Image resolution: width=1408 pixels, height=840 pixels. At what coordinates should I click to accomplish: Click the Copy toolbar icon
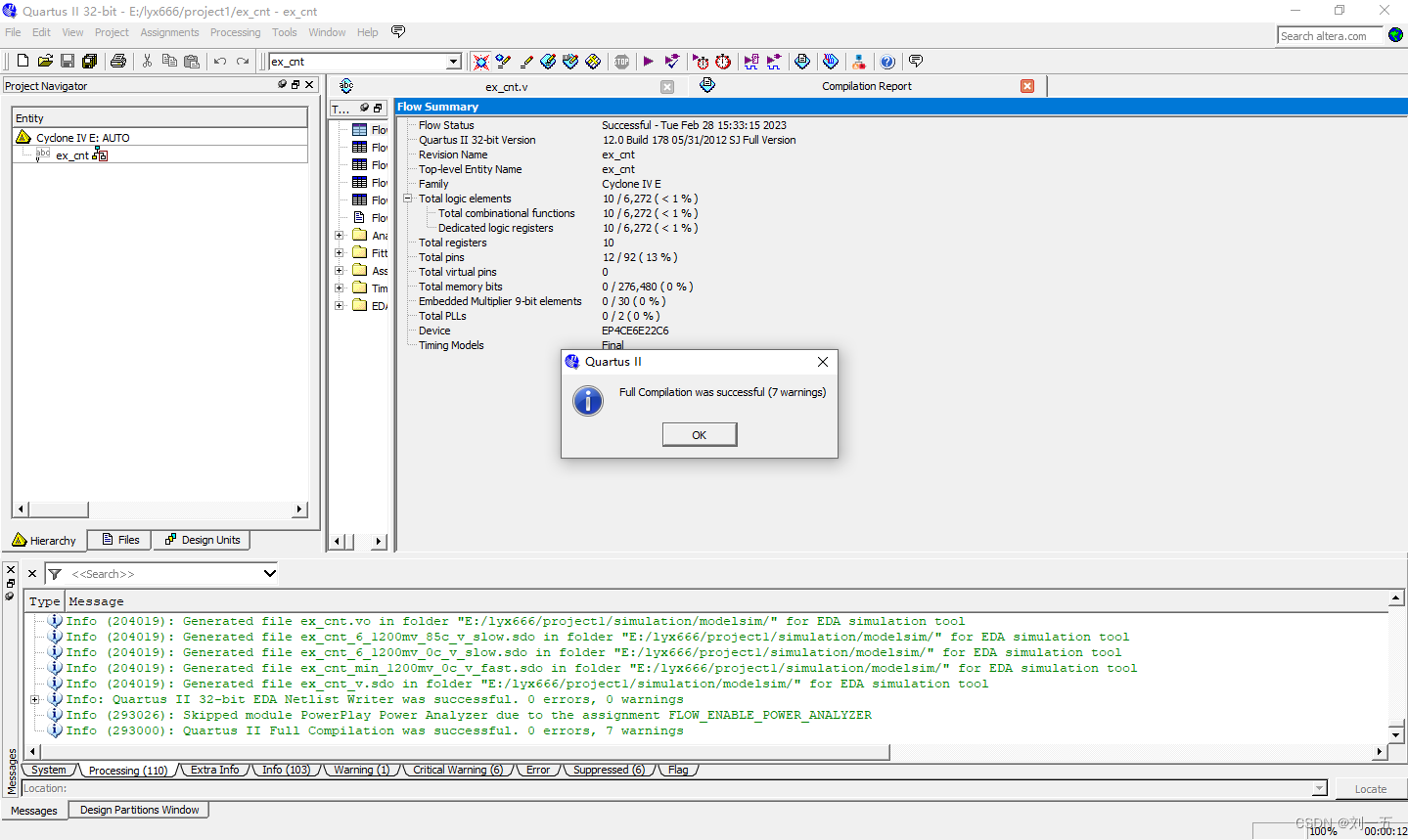[x=169, y=61]
